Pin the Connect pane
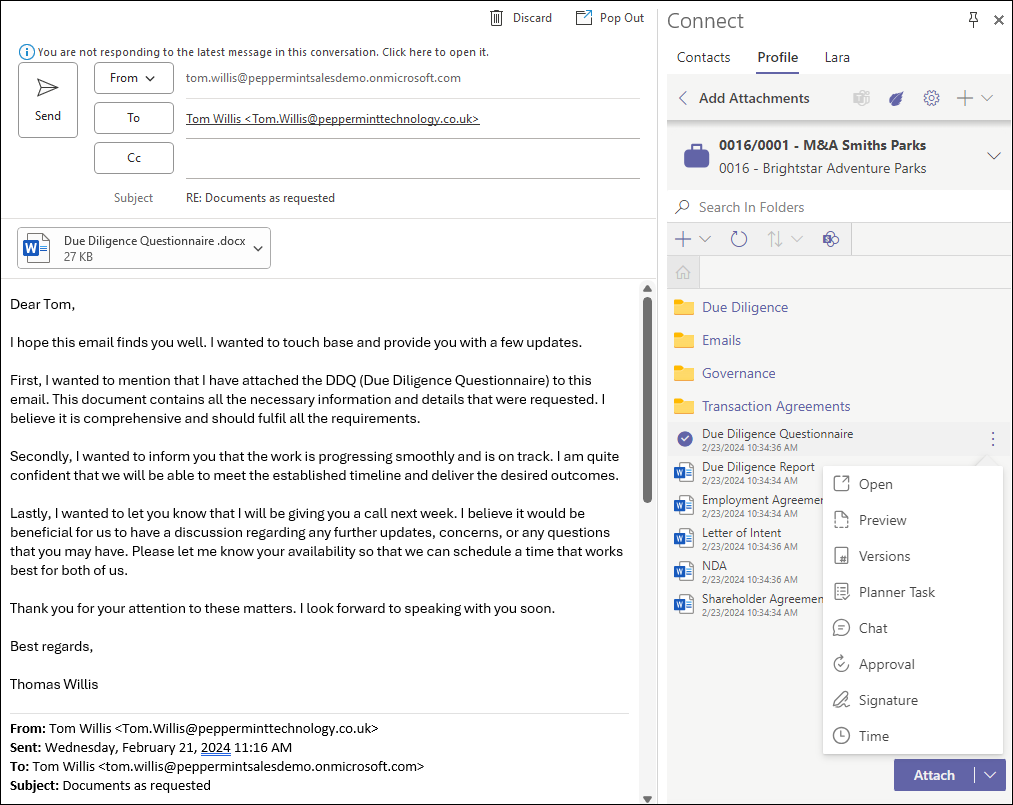1013x805 pixels. click(x=974, y=20)
